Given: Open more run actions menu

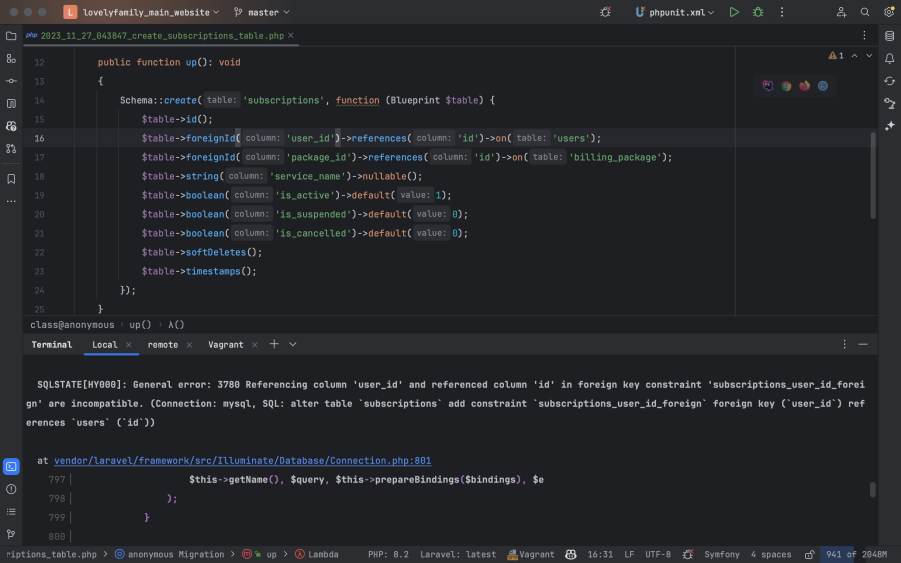Looking at the screenshot, I should tap(781, 12).
